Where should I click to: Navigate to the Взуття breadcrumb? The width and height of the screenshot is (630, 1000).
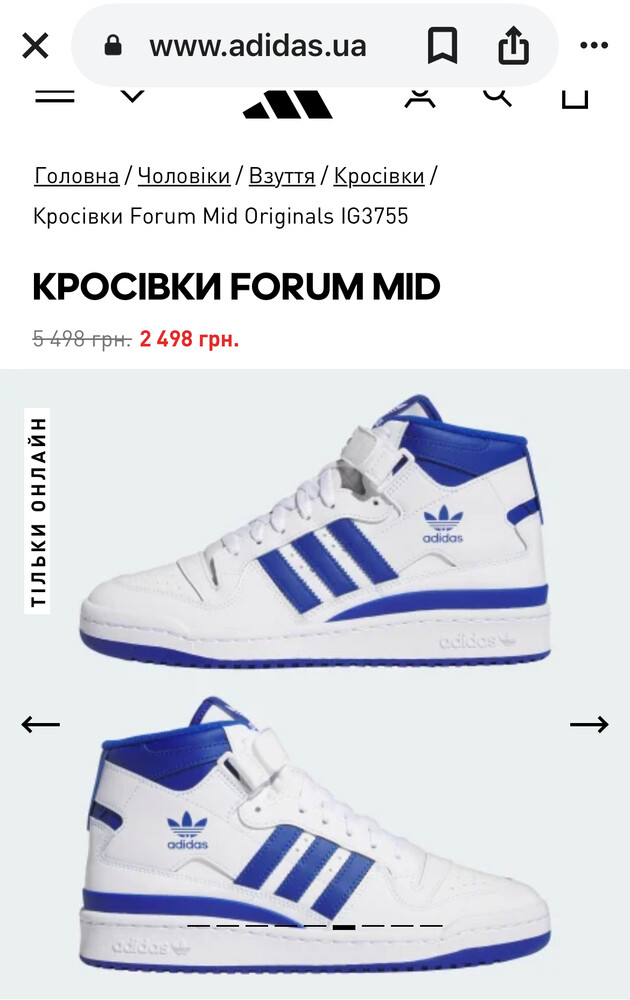(282, 176)
